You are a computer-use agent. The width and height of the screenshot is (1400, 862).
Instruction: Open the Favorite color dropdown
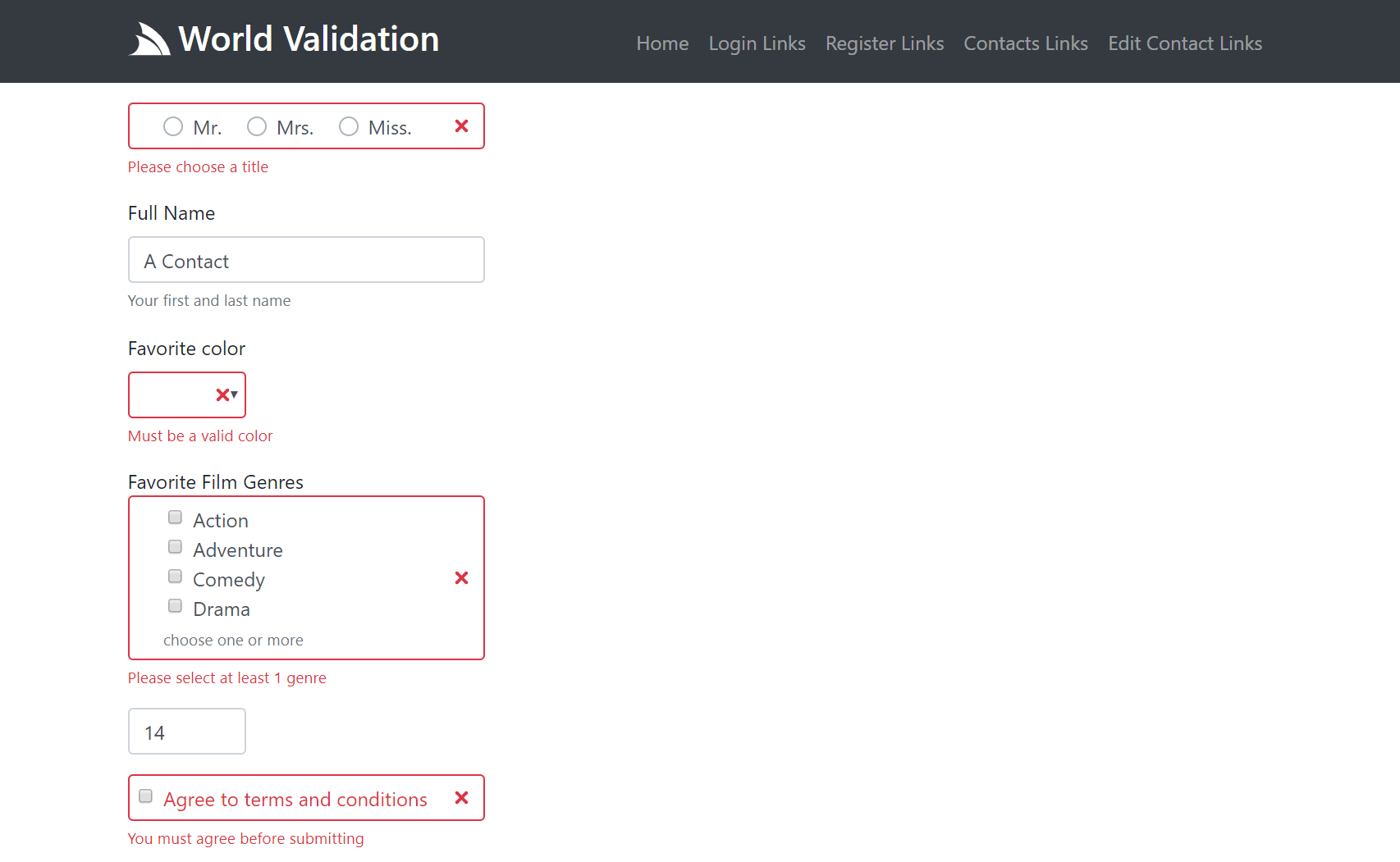point(187,395)
